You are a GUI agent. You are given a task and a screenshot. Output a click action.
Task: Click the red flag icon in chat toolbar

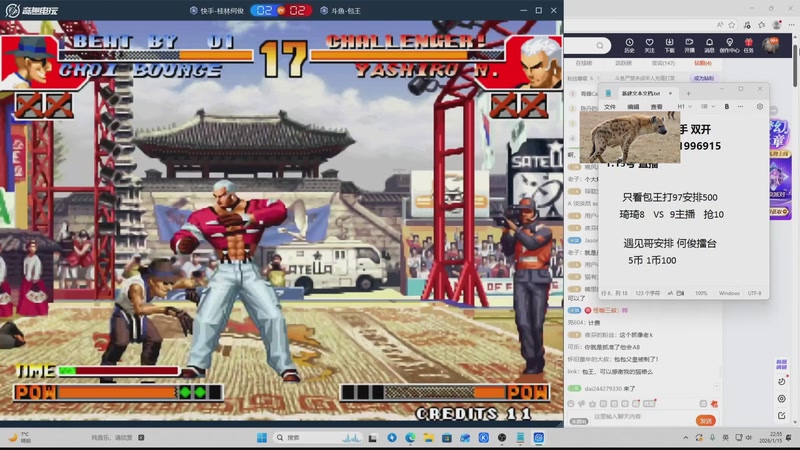tap(714, 404)
